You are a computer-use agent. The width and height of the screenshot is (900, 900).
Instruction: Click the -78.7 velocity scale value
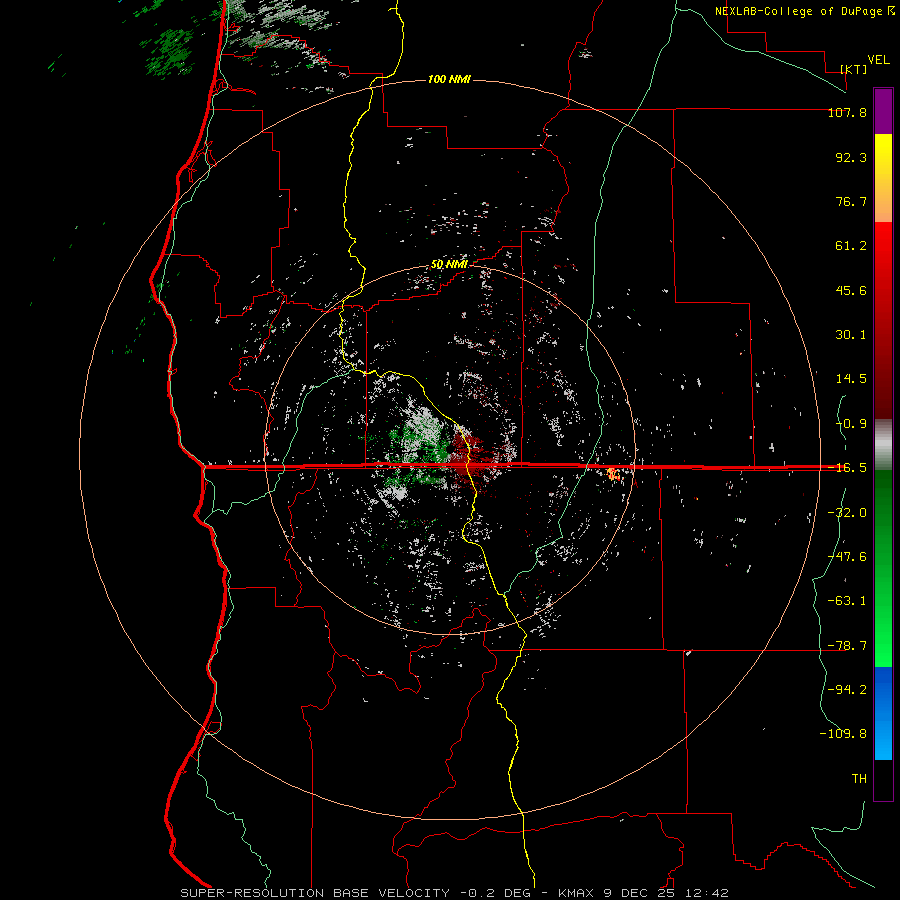click(847, 646)
